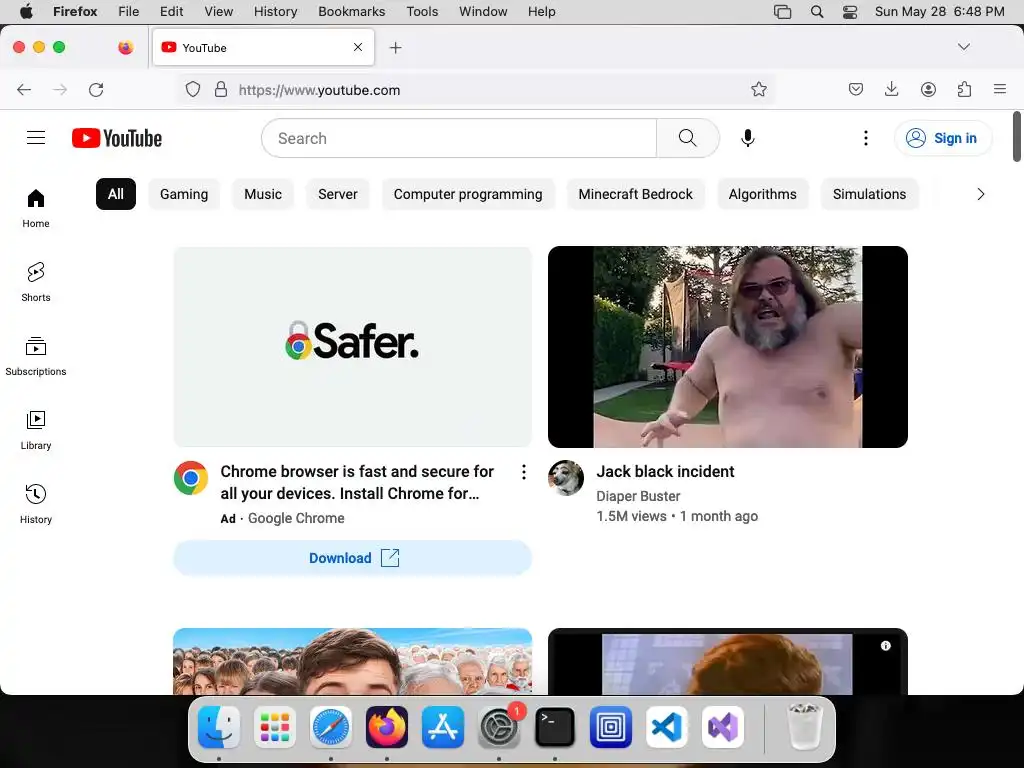Image resolution: width=1024 pixels, height=768 pixels.
Task: Open Diaper Buster channel name link
Action: 638,496
